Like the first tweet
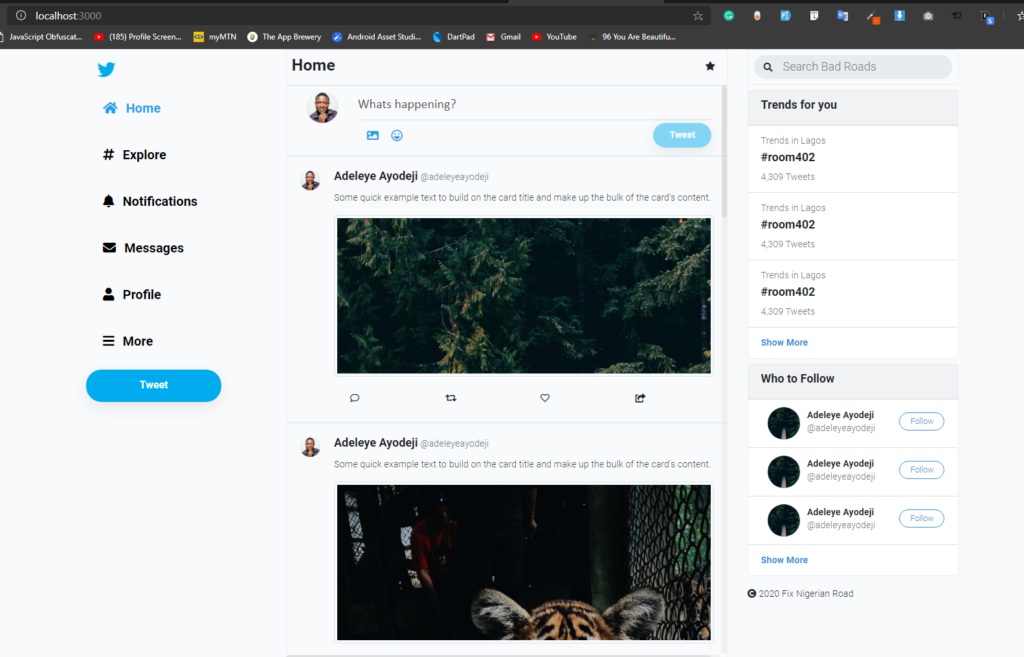 pyautogui.click(x=544, y=397)
